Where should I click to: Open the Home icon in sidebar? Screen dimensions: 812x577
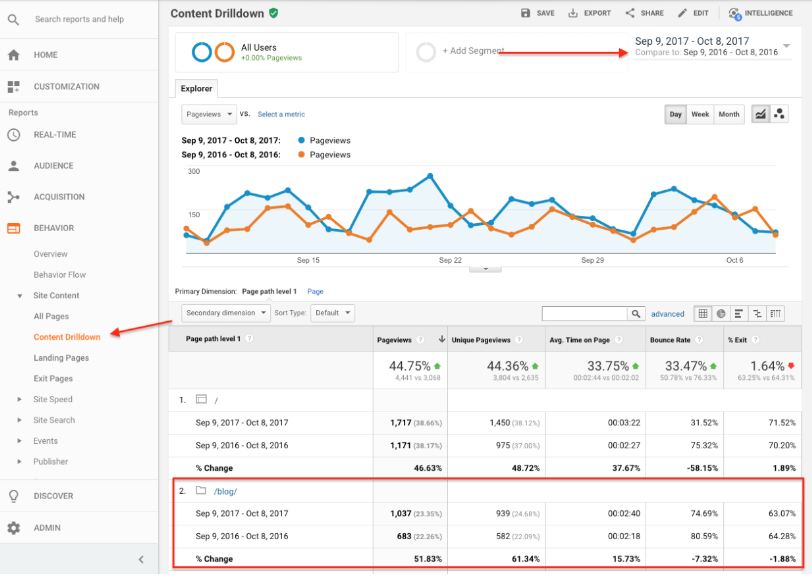(14, 55)
